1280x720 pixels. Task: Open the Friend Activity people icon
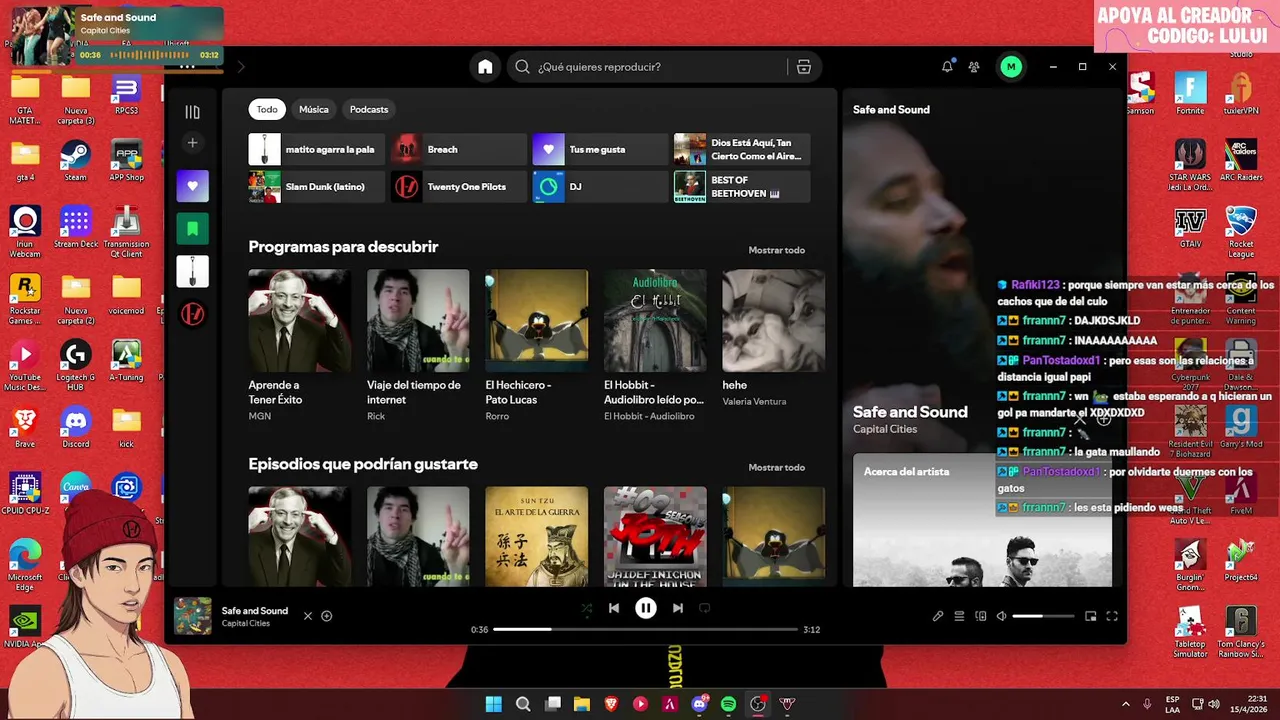click(974, 67)
